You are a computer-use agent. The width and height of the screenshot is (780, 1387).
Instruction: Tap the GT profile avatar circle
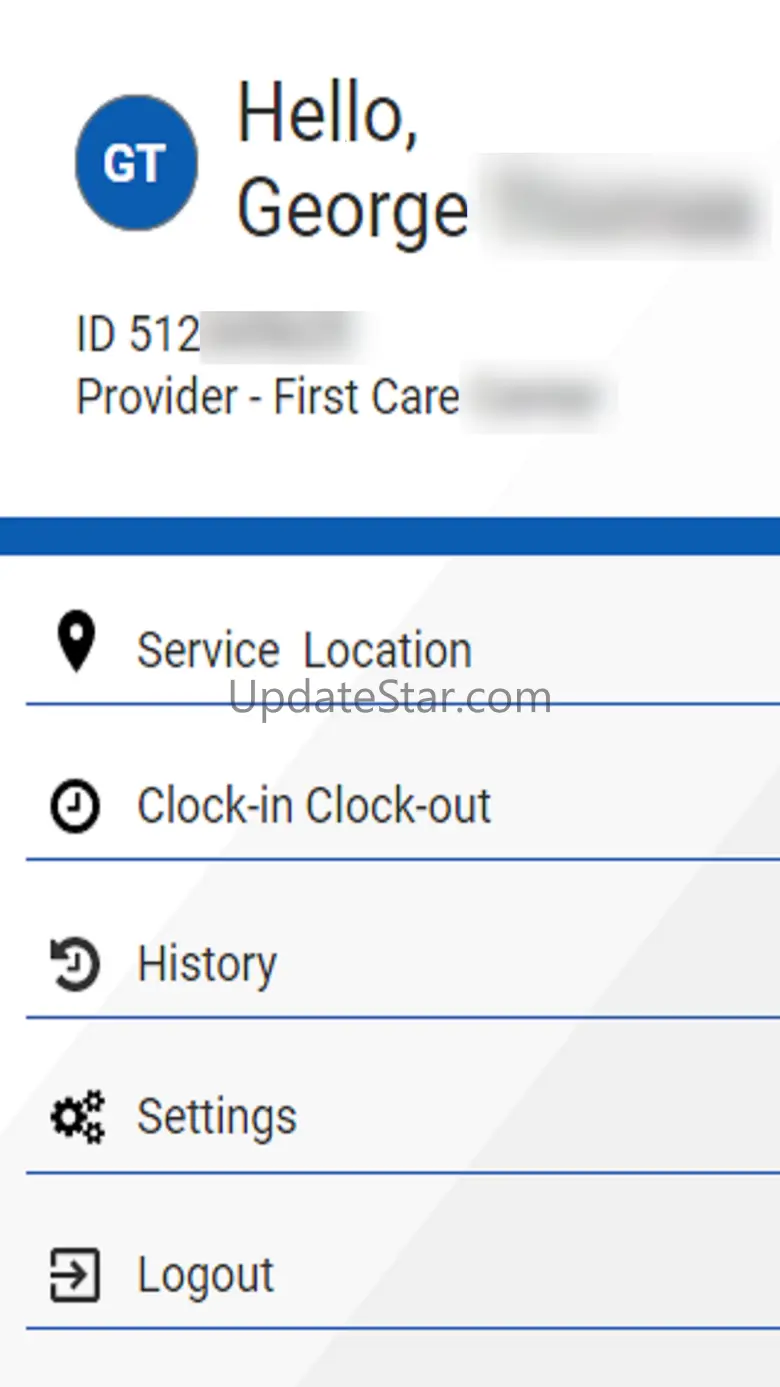[x=136, y=163]
